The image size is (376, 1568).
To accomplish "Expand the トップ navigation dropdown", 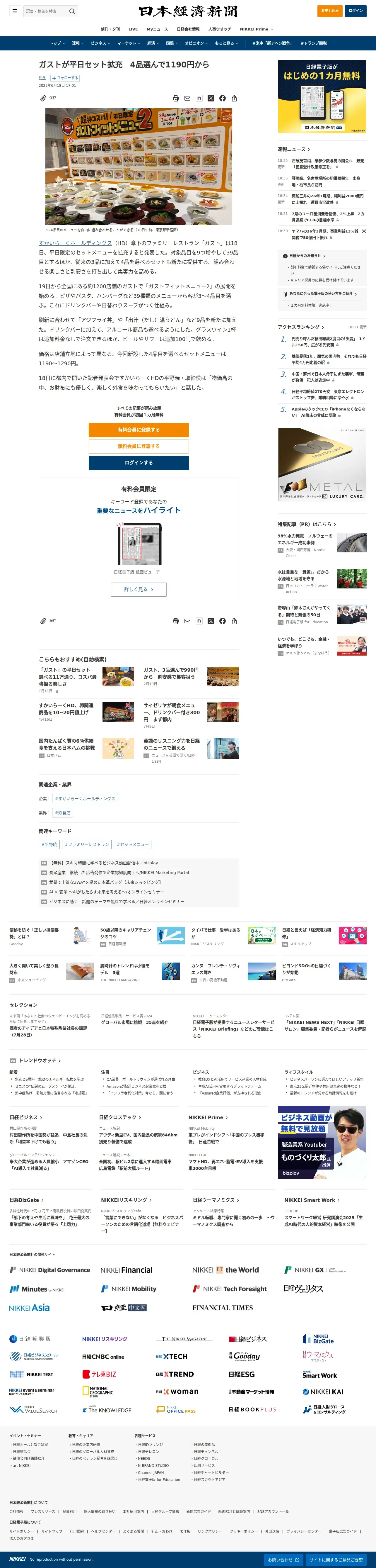I will [57, 43].
